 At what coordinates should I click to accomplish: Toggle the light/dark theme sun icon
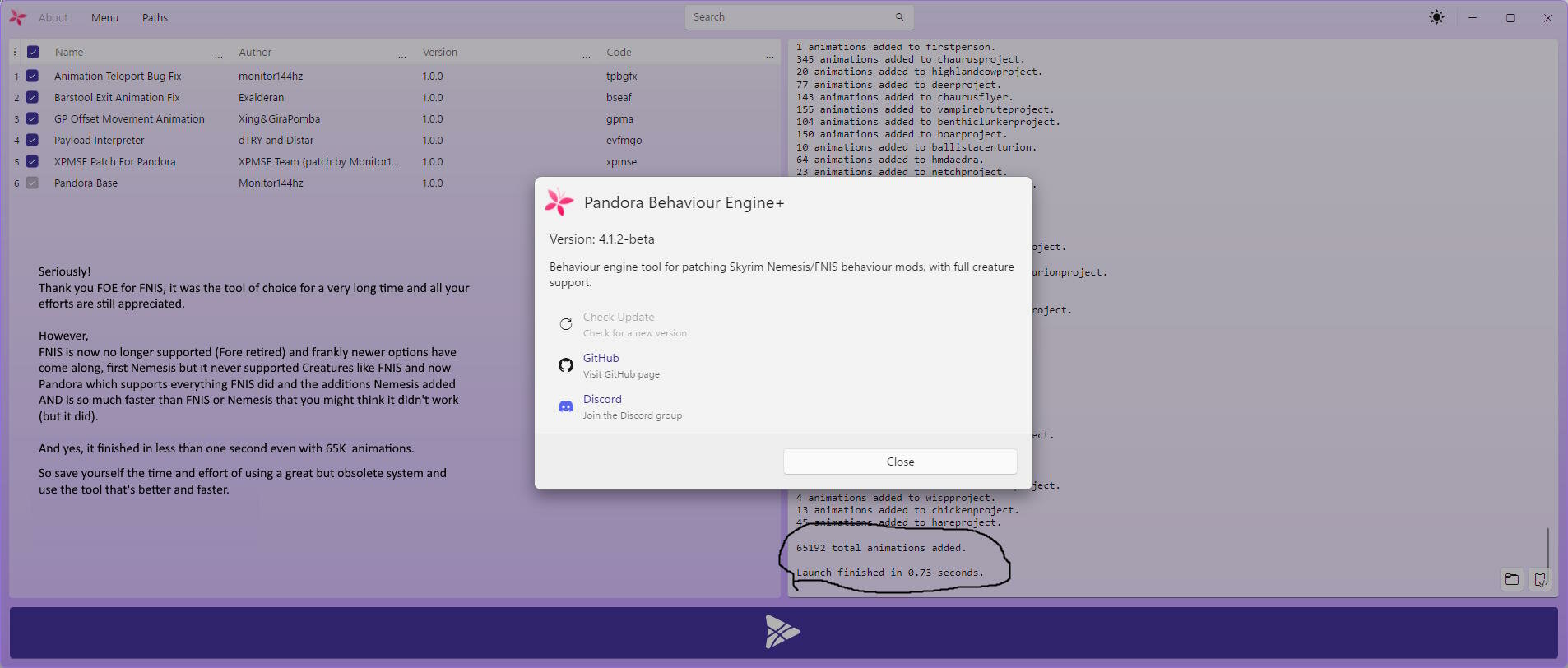(1436, 17)
